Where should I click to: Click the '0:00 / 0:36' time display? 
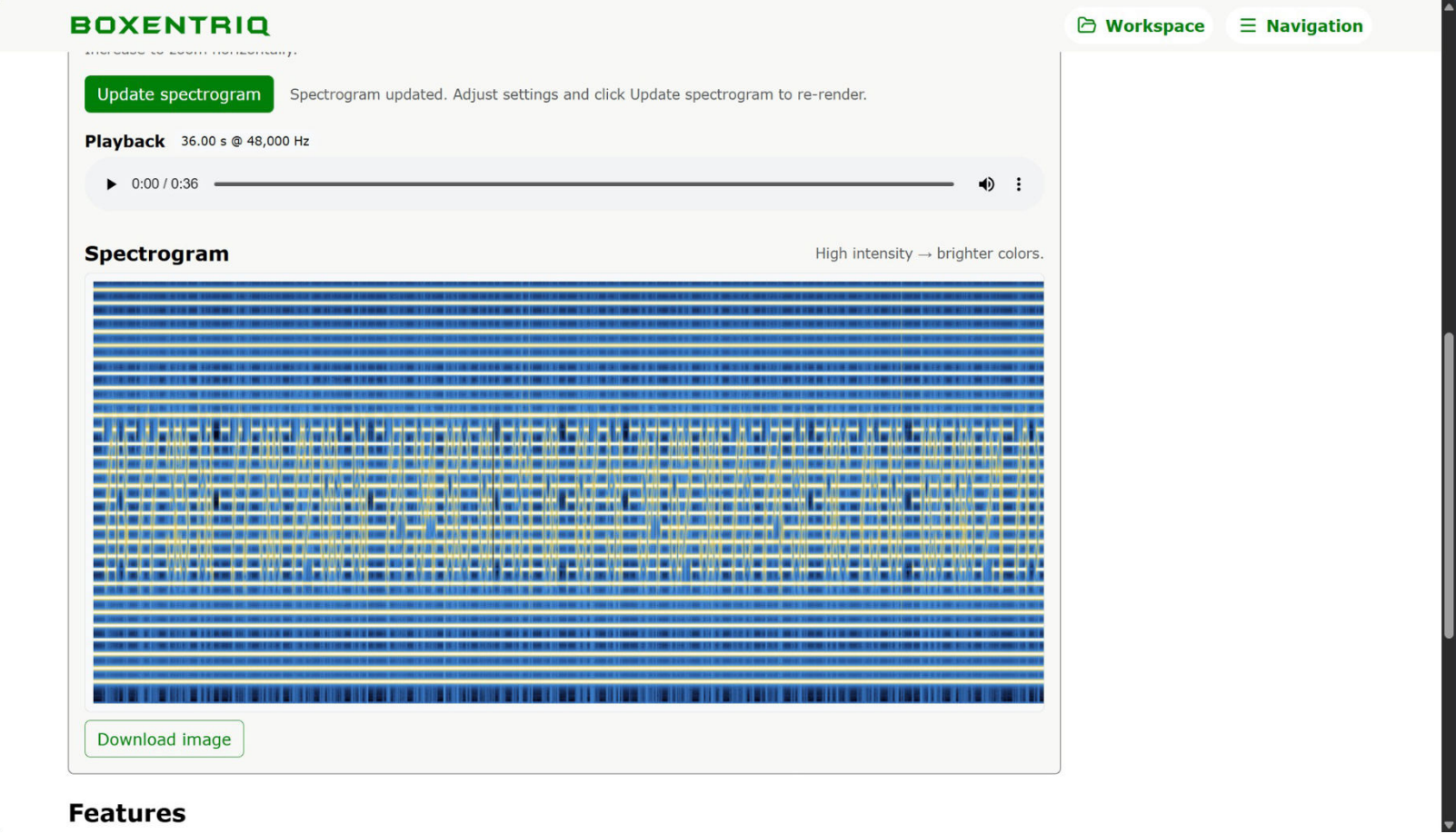(x=165, y=184)
